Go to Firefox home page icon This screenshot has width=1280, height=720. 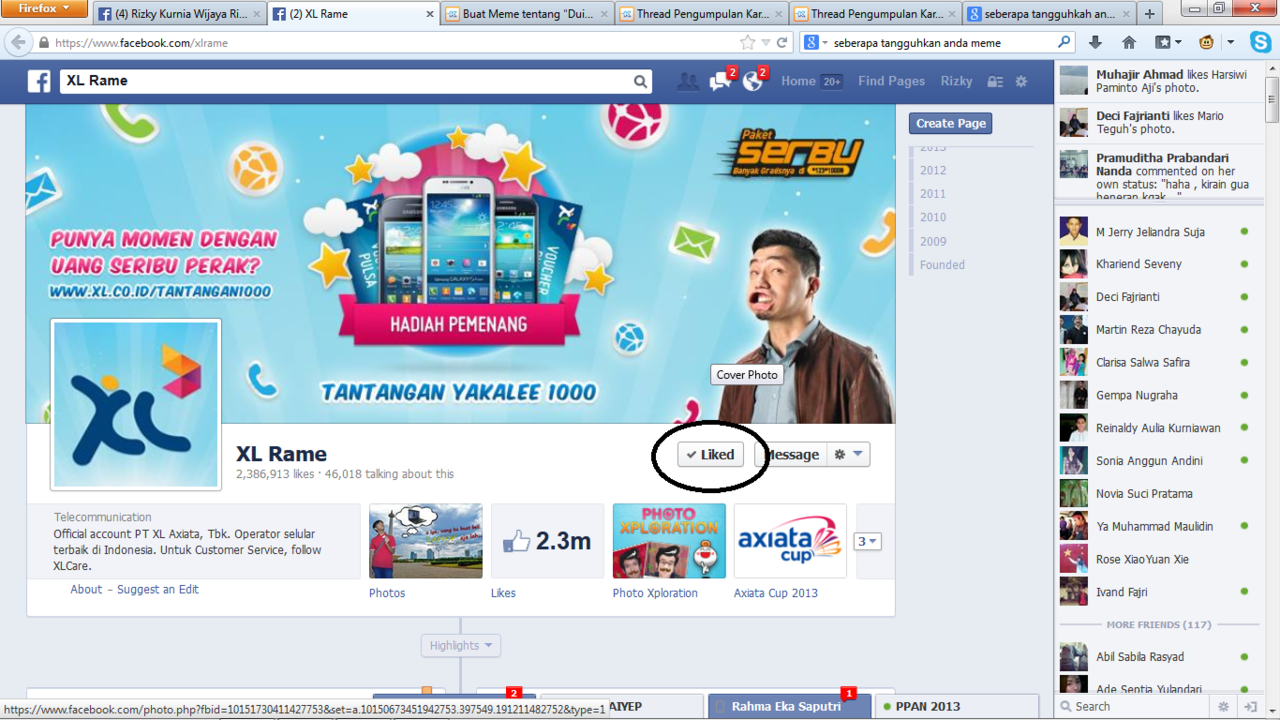[x=1129, y=42]
